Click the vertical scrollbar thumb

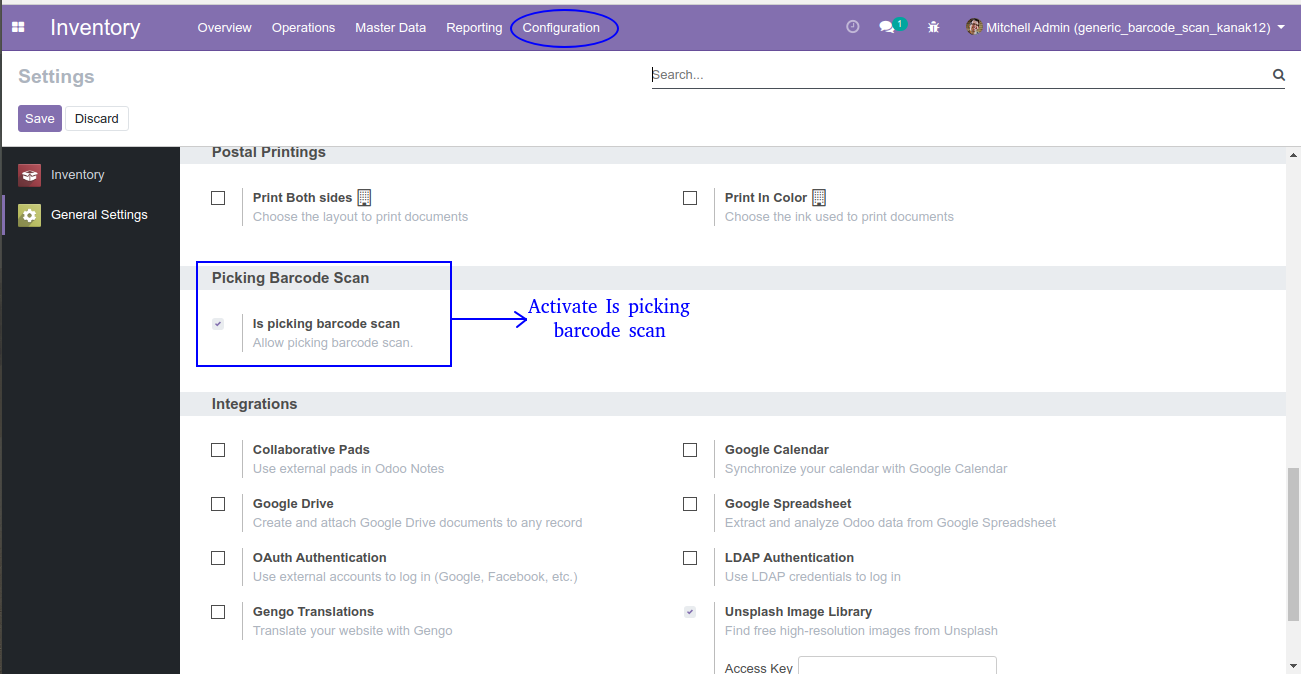tap(1294, 544)
